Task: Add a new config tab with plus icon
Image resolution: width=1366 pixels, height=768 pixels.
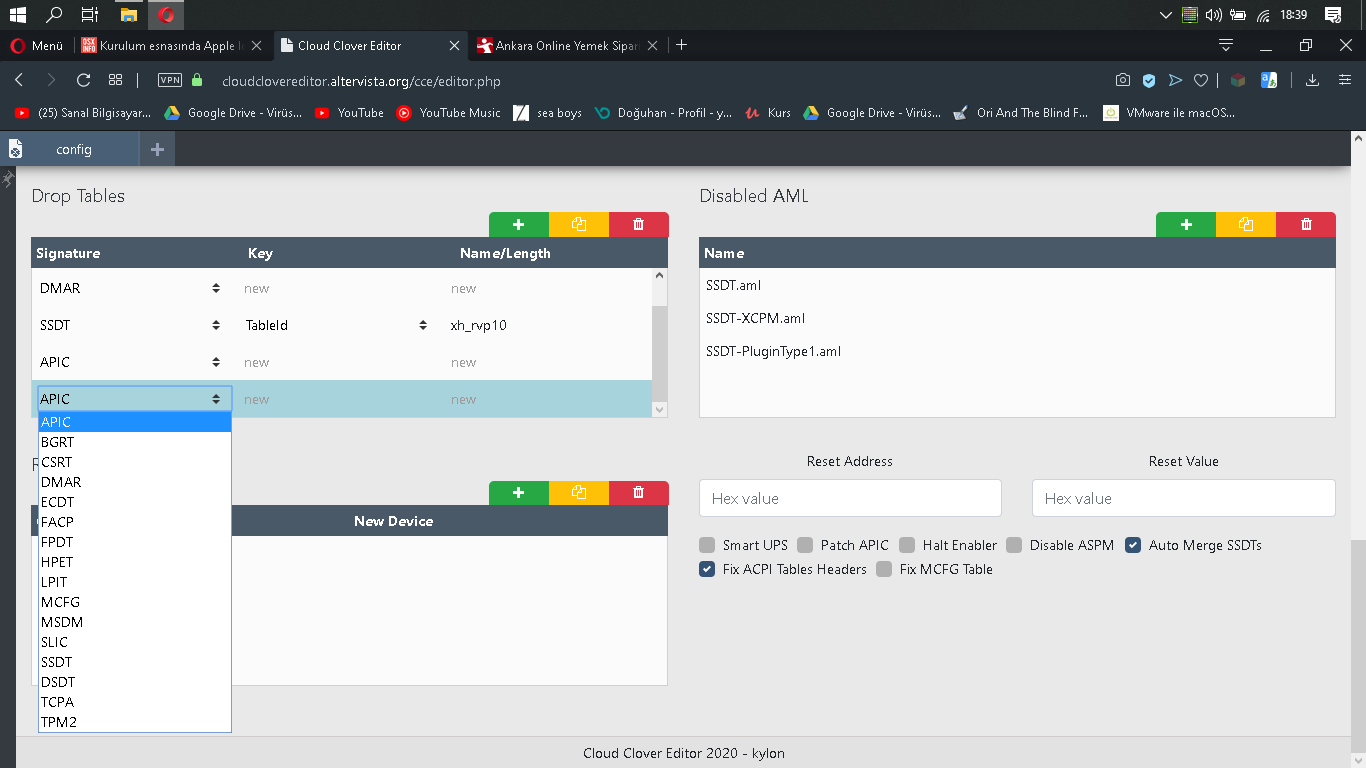Action: click(157, 149)
